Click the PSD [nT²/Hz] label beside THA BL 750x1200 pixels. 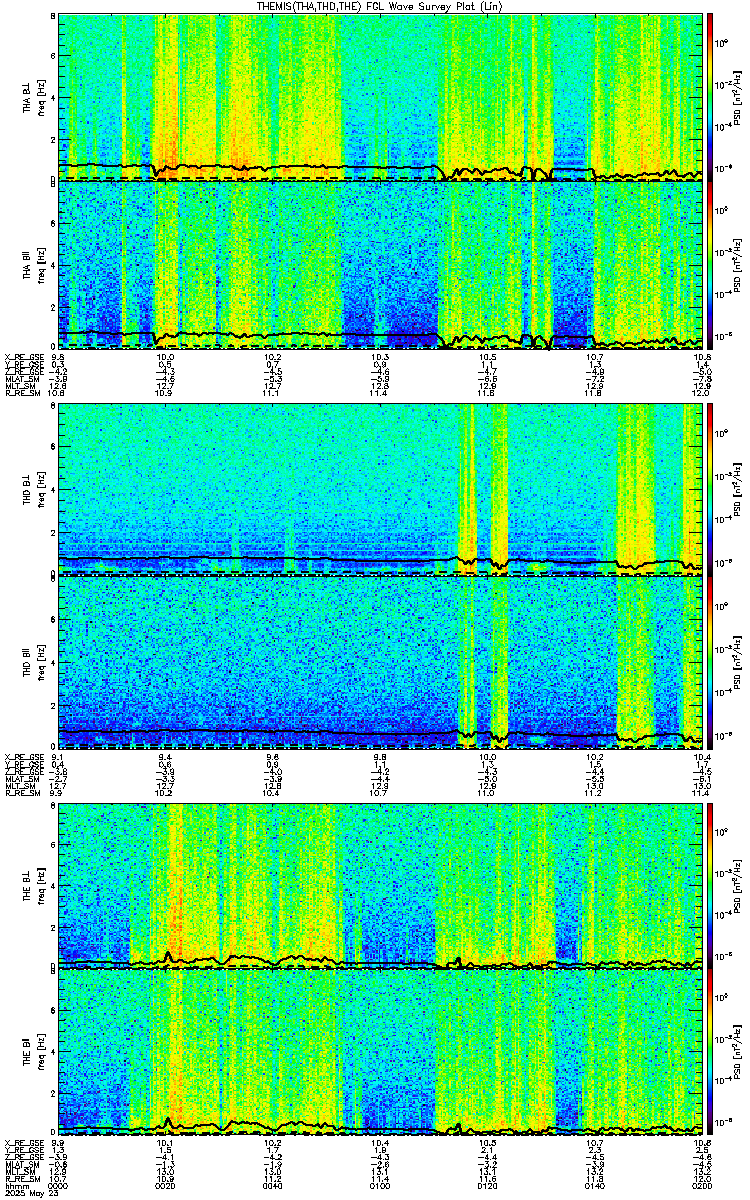click(739, 96)
